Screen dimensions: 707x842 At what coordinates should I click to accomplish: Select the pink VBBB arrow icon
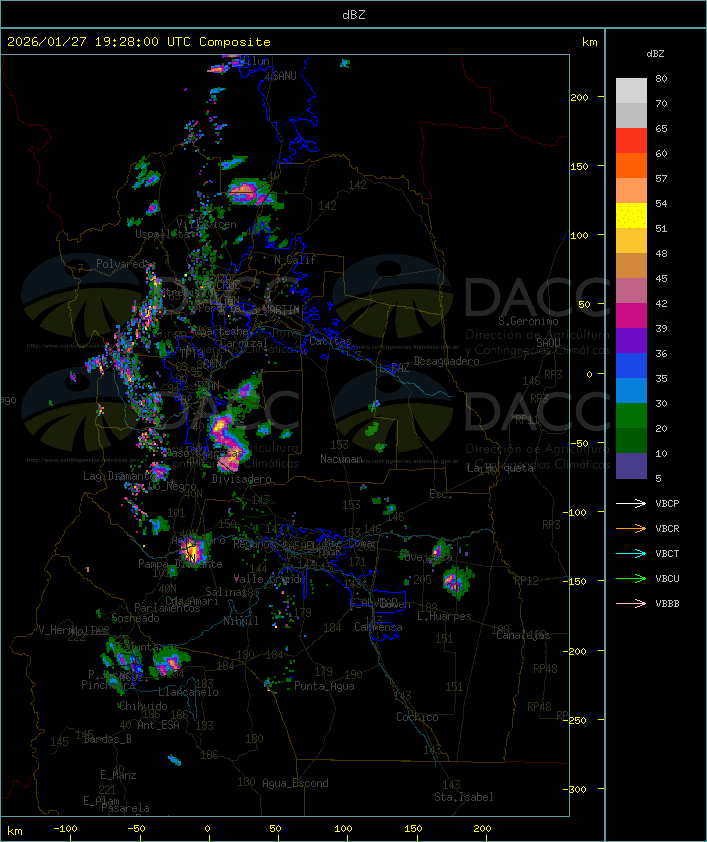(631, 604)
